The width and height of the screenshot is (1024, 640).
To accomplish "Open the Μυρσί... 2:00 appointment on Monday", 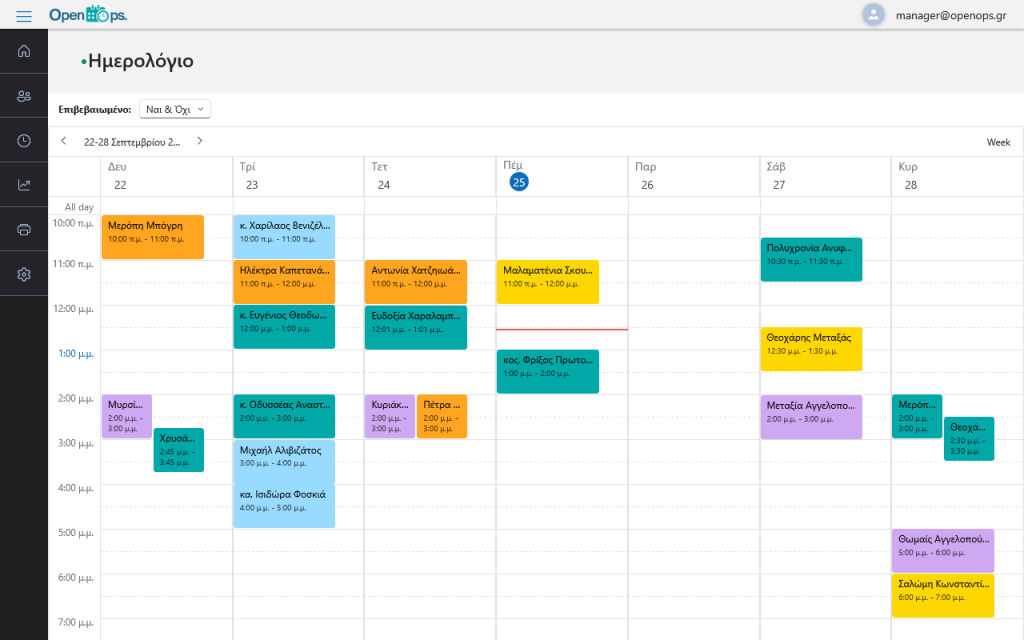I will (127, 416).
